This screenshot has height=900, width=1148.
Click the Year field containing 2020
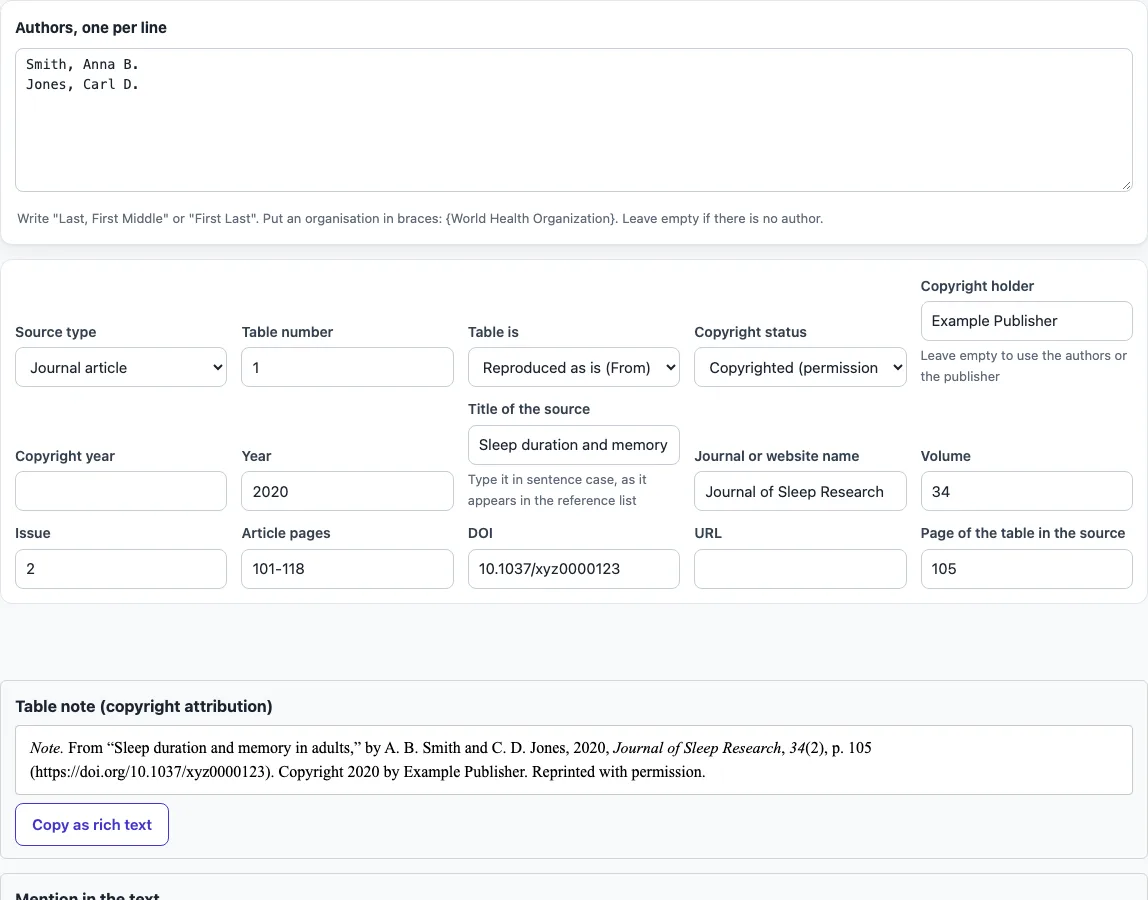click(347, 491)
